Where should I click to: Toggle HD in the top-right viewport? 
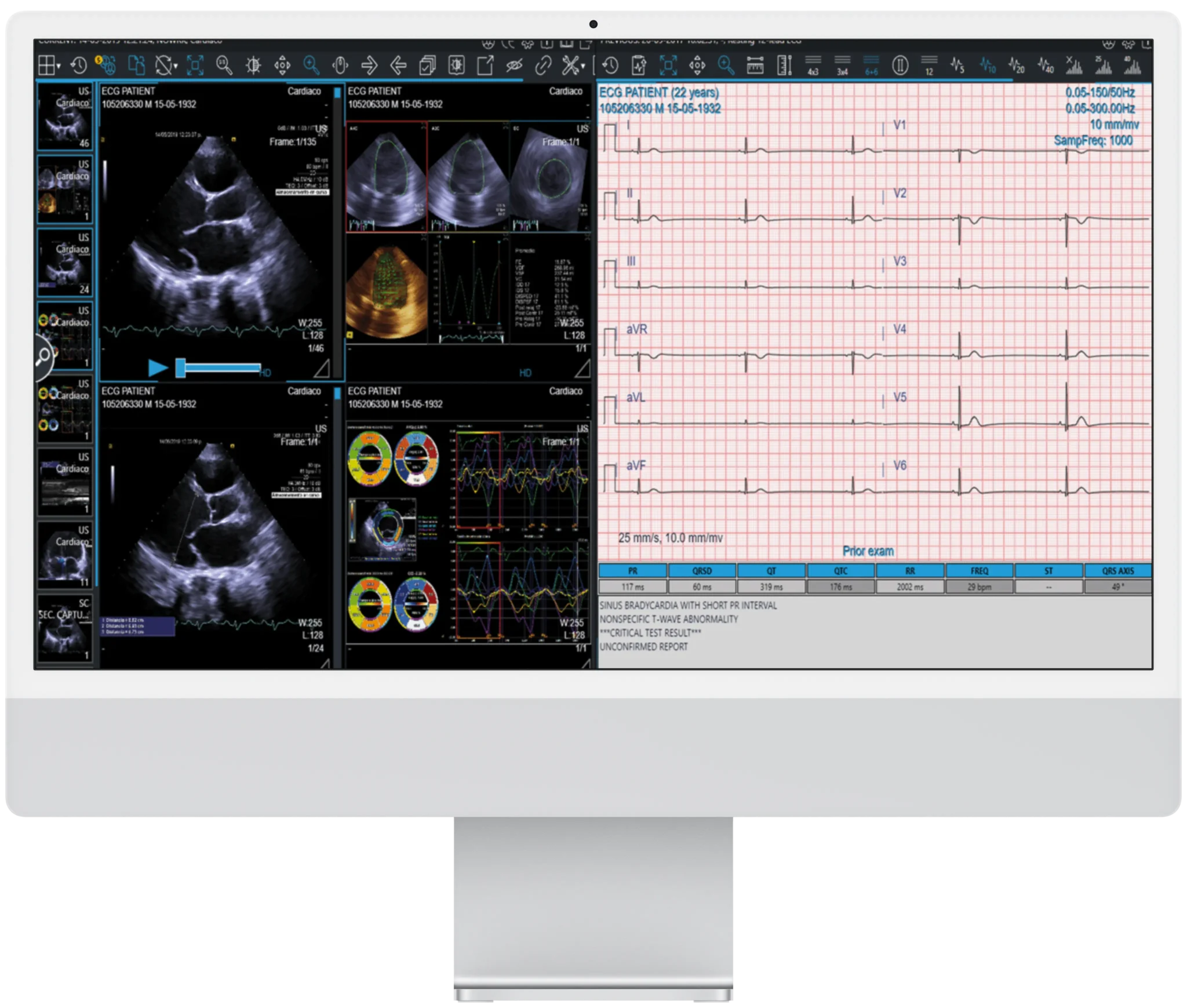[525, 373]
